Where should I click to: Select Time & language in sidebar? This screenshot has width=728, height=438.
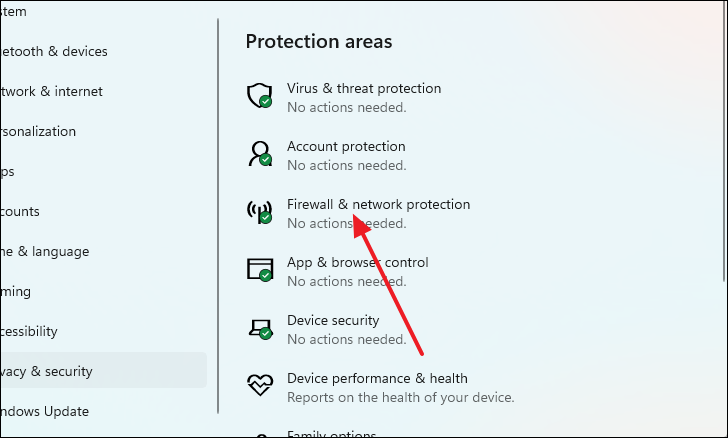pos(45,252)
